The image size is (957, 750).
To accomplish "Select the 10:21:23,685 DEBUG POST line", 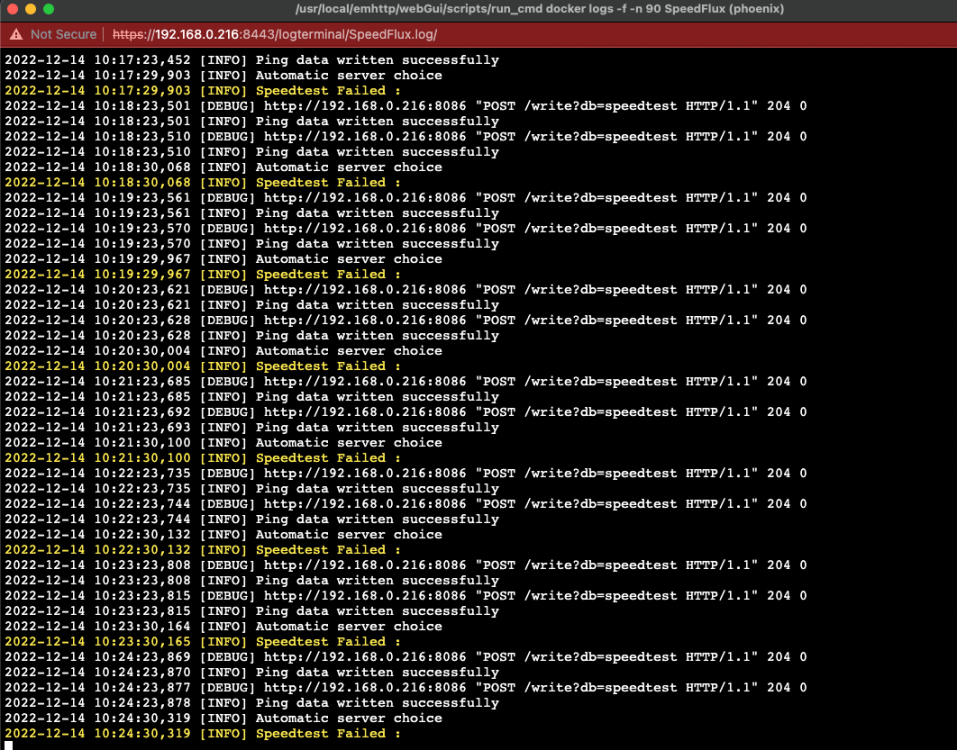I will coord(406,381).
